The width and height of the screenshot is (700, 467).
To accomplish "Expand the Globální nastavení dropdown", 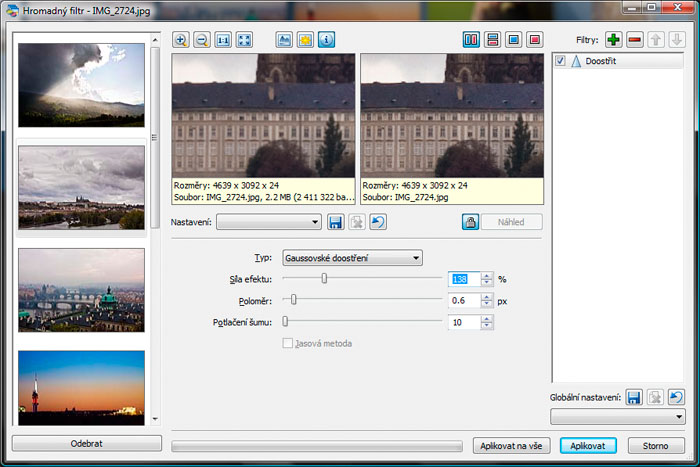I will 618,417.
